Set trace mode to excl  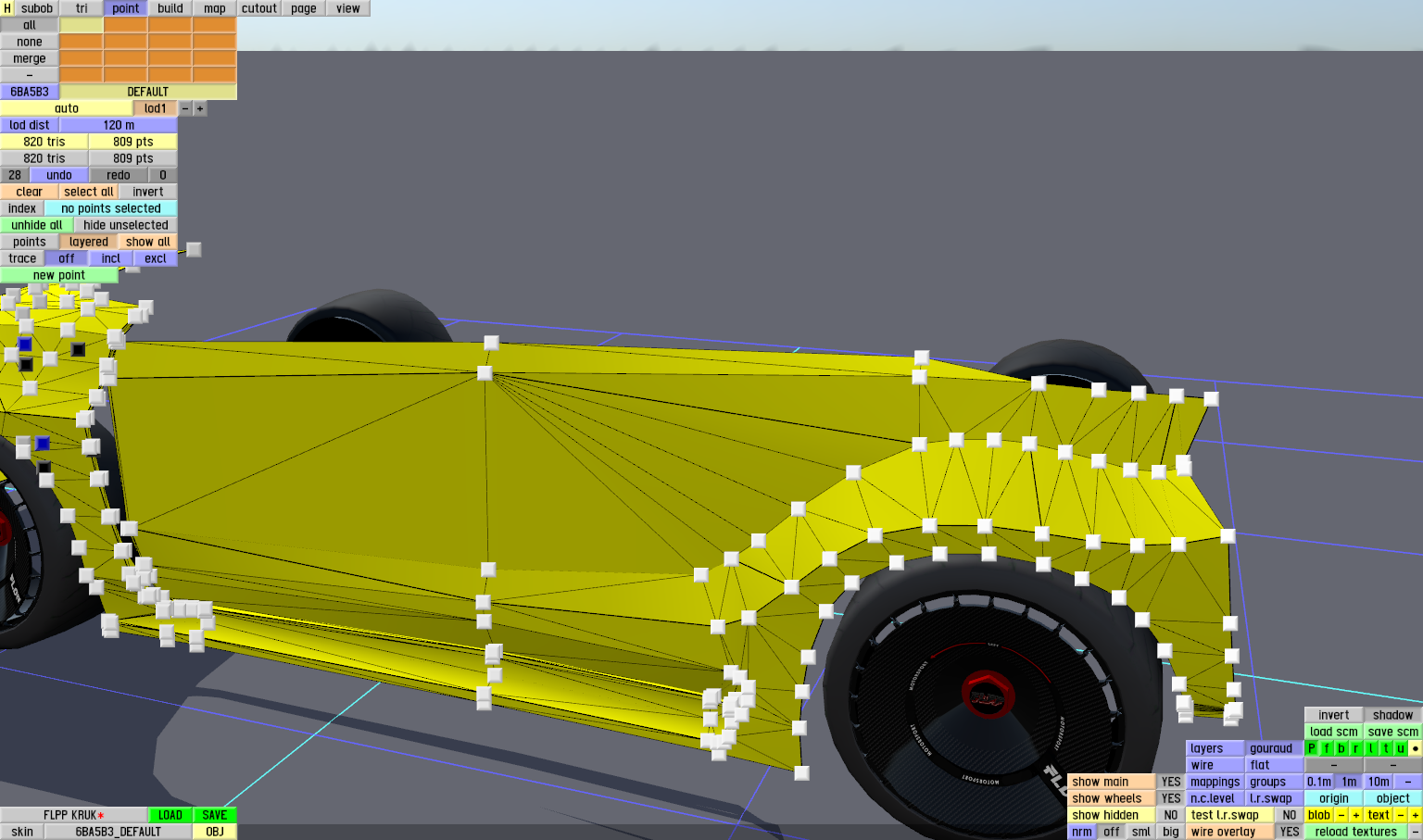(156, 258)
